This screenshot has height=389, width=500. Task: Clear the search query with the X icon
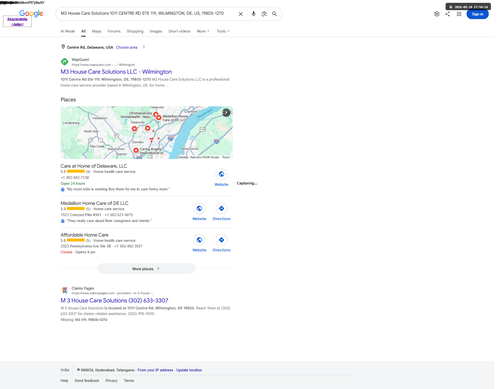[x=241, y=14]
